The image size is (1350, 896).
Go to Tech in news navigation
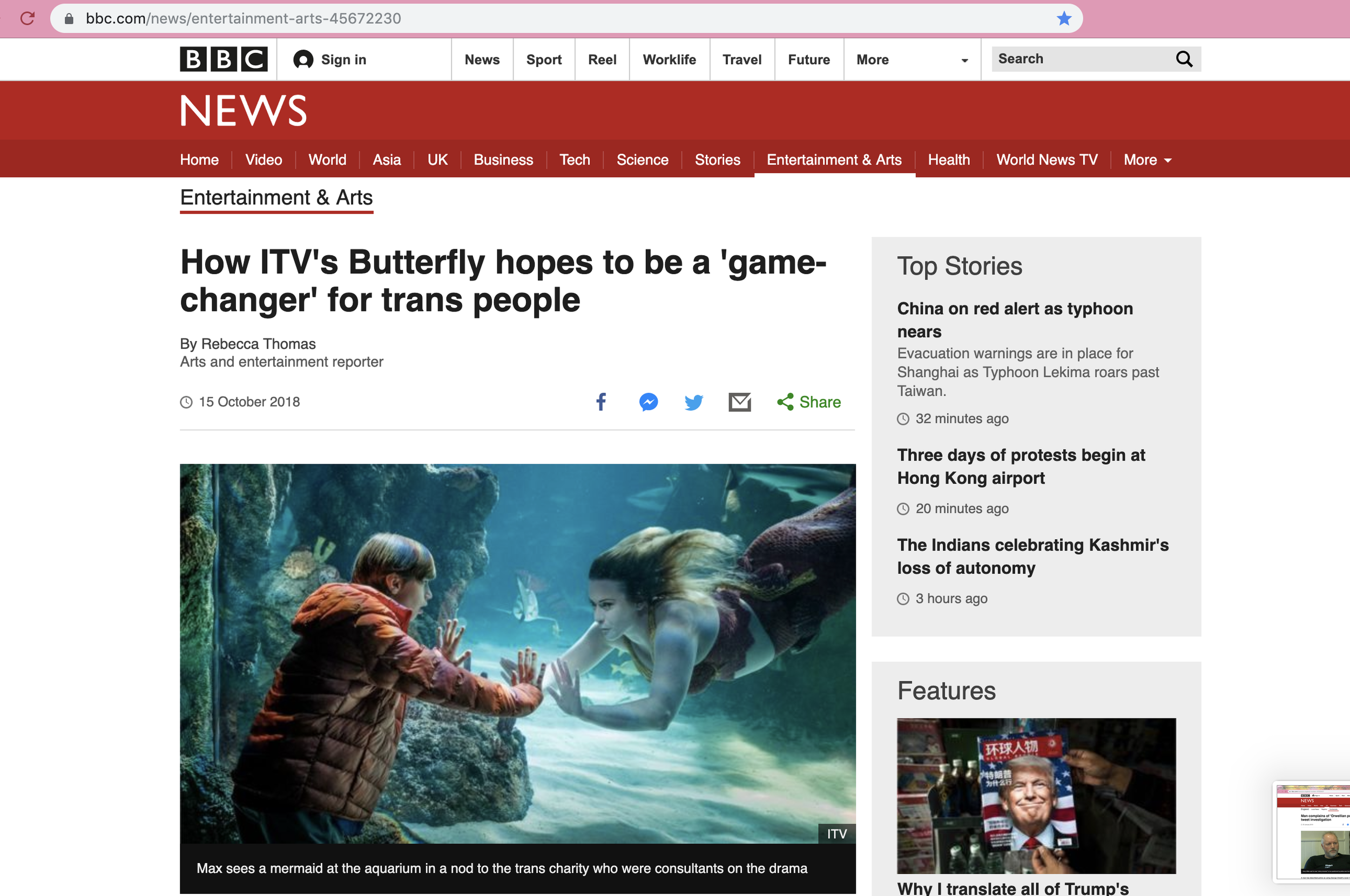coord(575,160)
